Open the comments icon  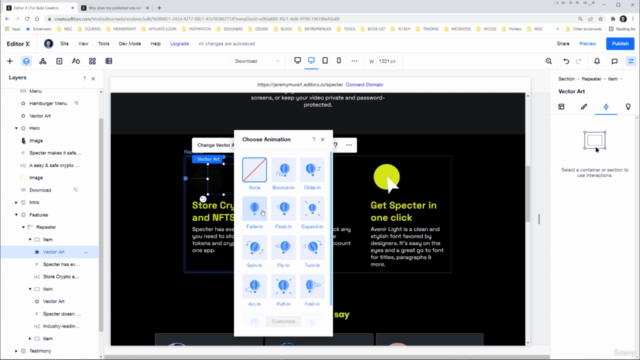pos(614,61)
